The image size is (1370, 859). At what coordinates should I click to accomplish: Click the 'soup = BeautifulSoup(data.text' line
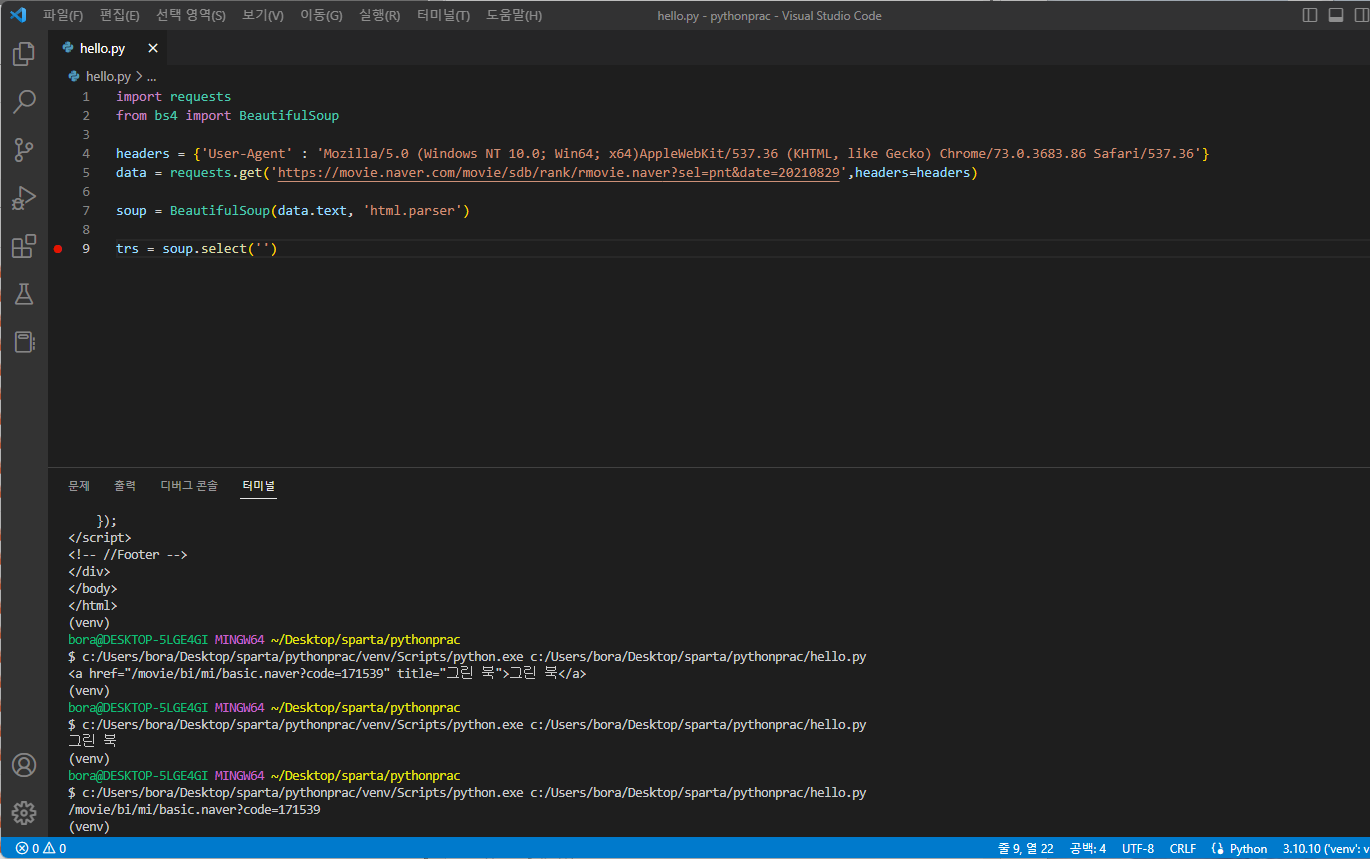click(x=293, y=211)
